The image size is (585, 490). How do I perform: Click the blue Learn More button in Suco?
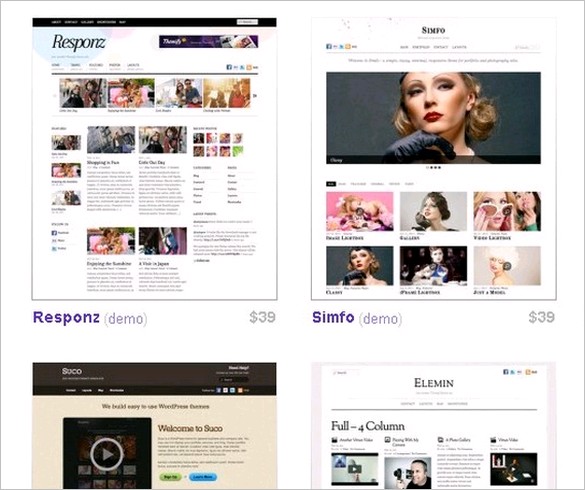(x=203, y=477)
